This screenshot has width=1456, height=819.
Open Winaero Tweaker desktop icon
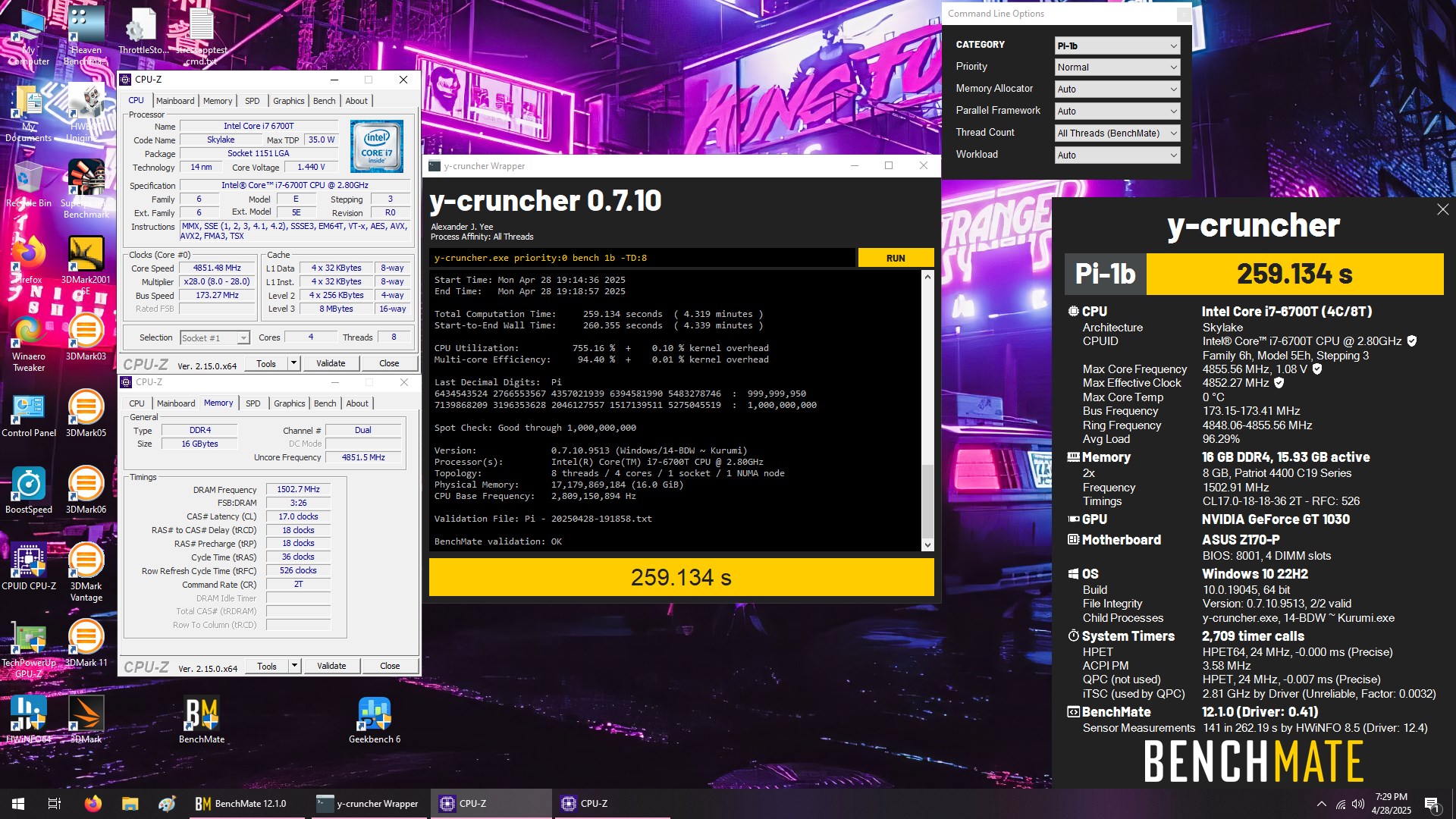[x=29, y=342]
